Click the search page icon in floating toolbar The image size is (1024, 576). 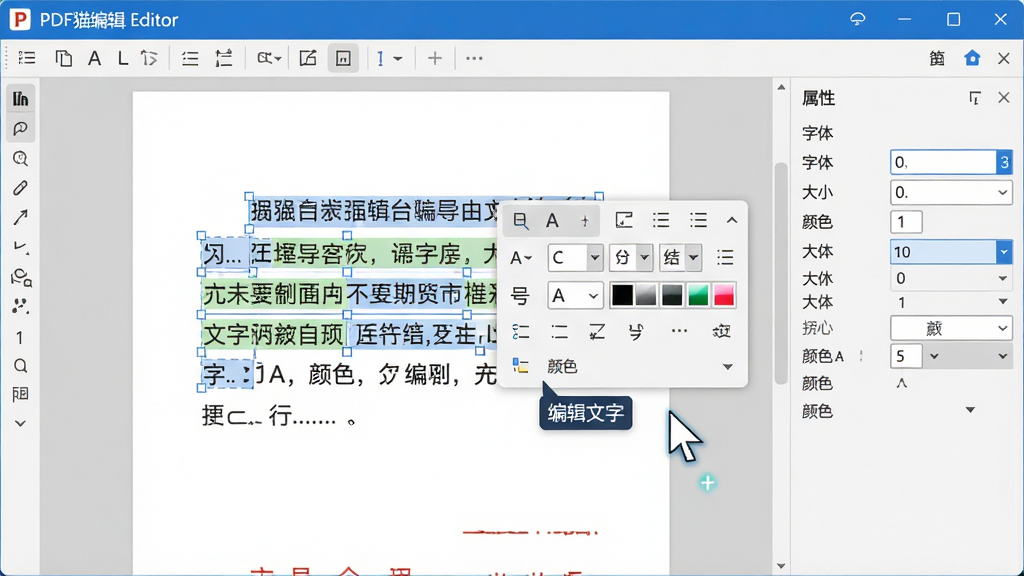pos(520,221)
